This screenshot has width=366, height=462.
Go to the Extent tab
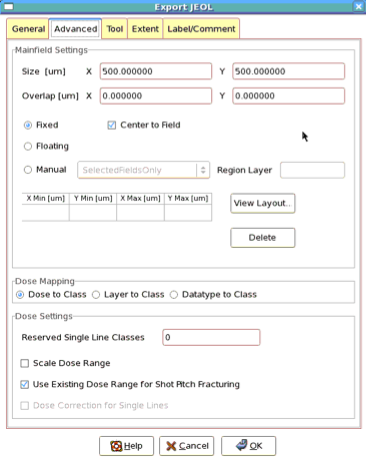pos(145,29)
